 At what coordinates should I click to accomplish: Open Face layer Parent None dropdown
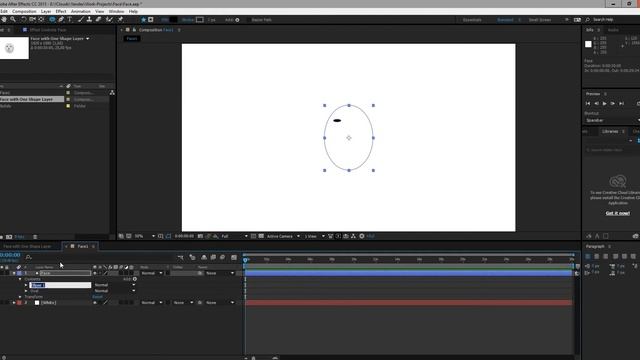220,273
